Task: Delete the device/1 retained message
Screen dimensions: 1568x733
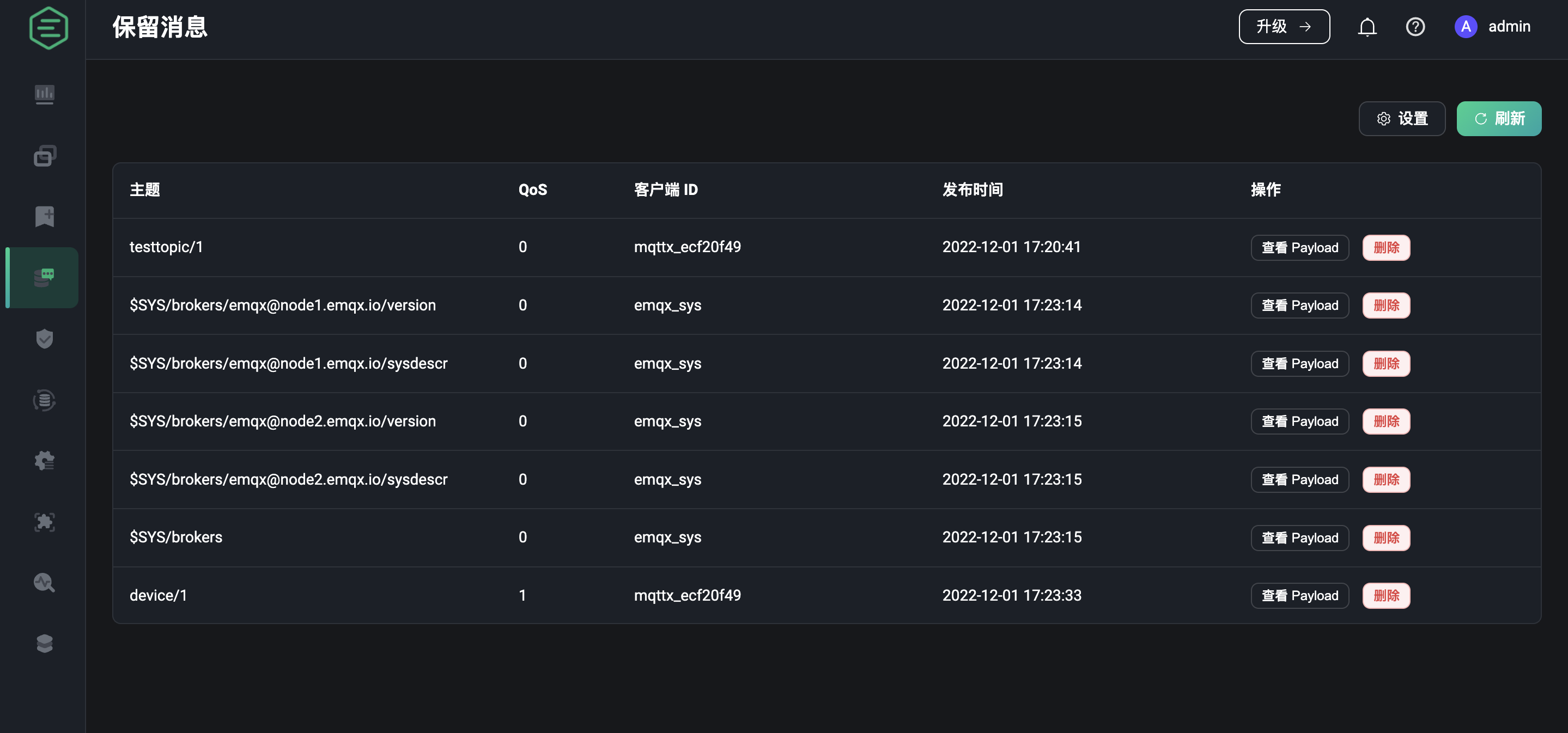Action: pyautogui.click(x=1386, y=596)
